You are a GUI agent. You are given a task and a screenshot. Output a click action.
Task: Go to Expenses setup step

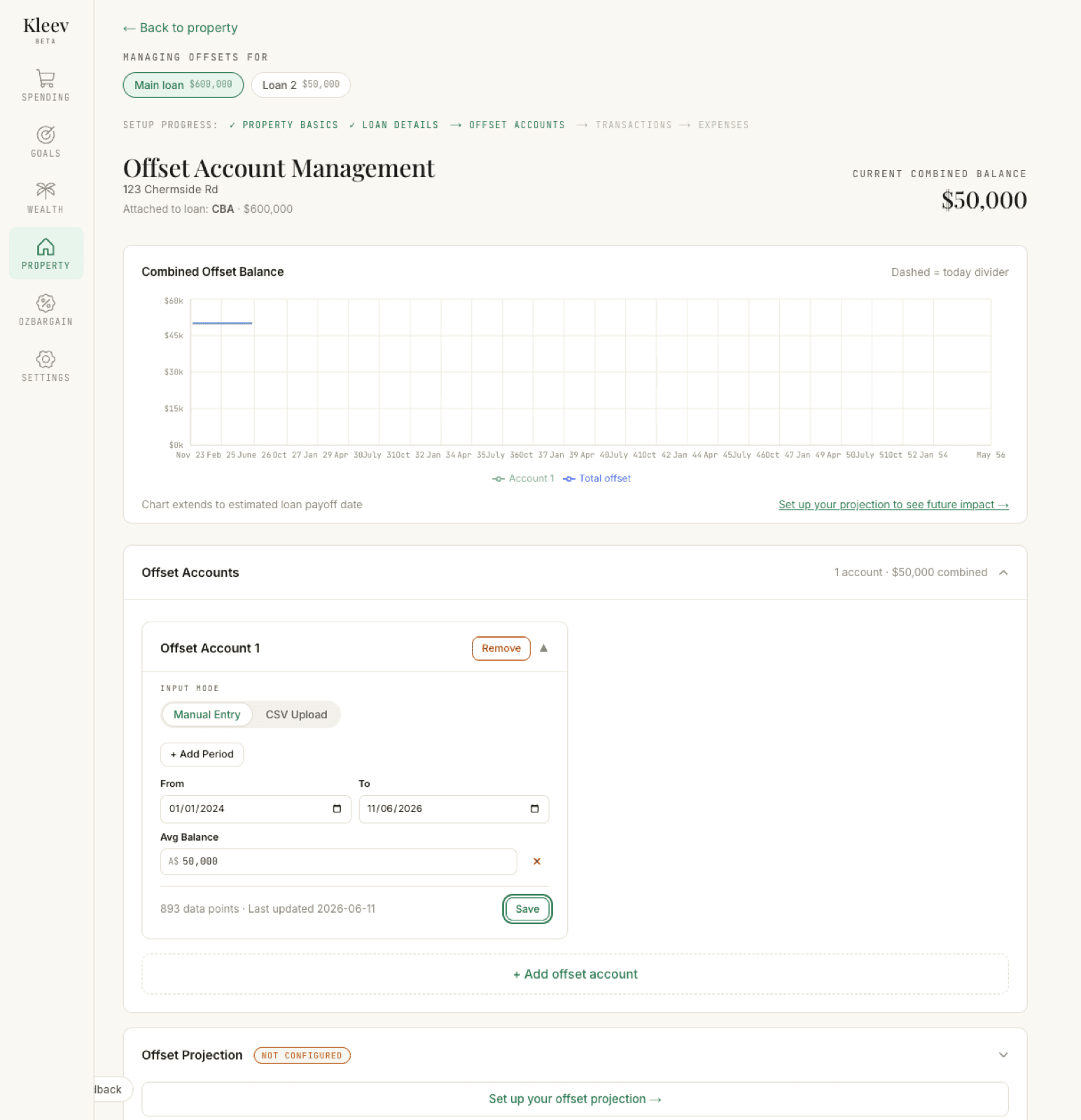coord(715,125)
